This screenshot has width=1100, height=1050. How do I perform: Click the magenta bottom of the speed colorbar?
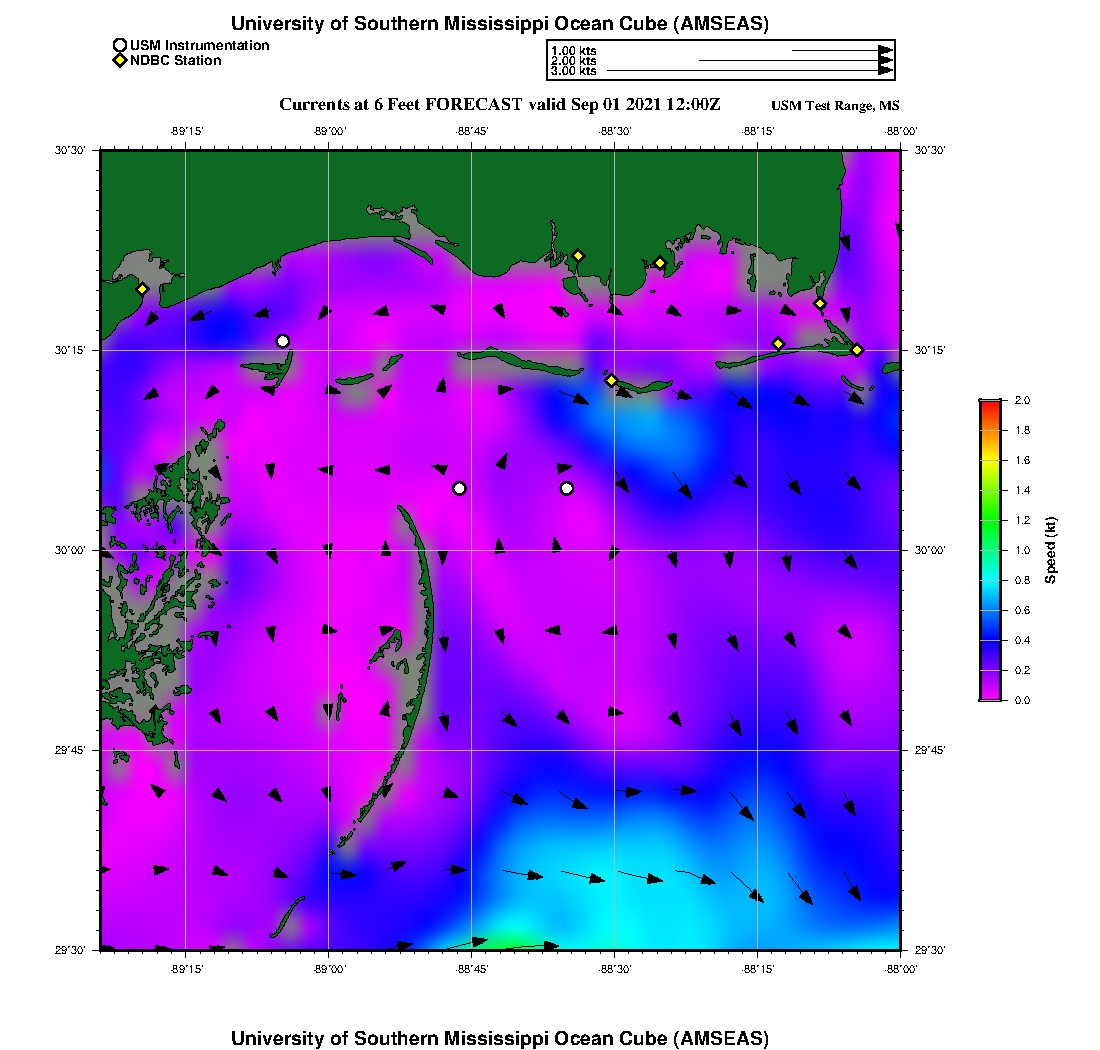coord(990,695)
